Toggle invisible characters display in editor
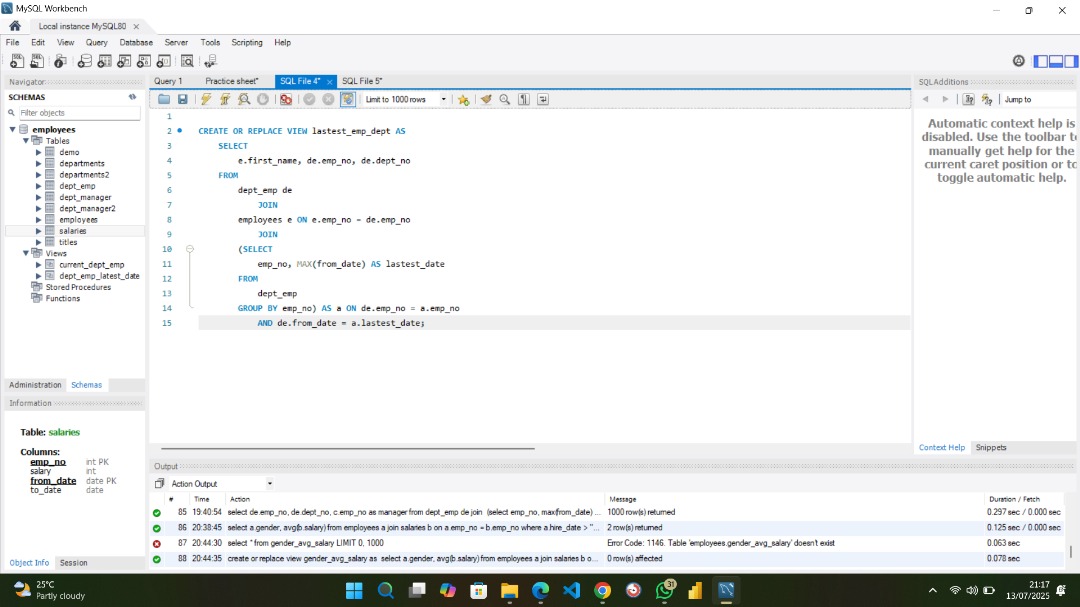 tap(521, 99)
